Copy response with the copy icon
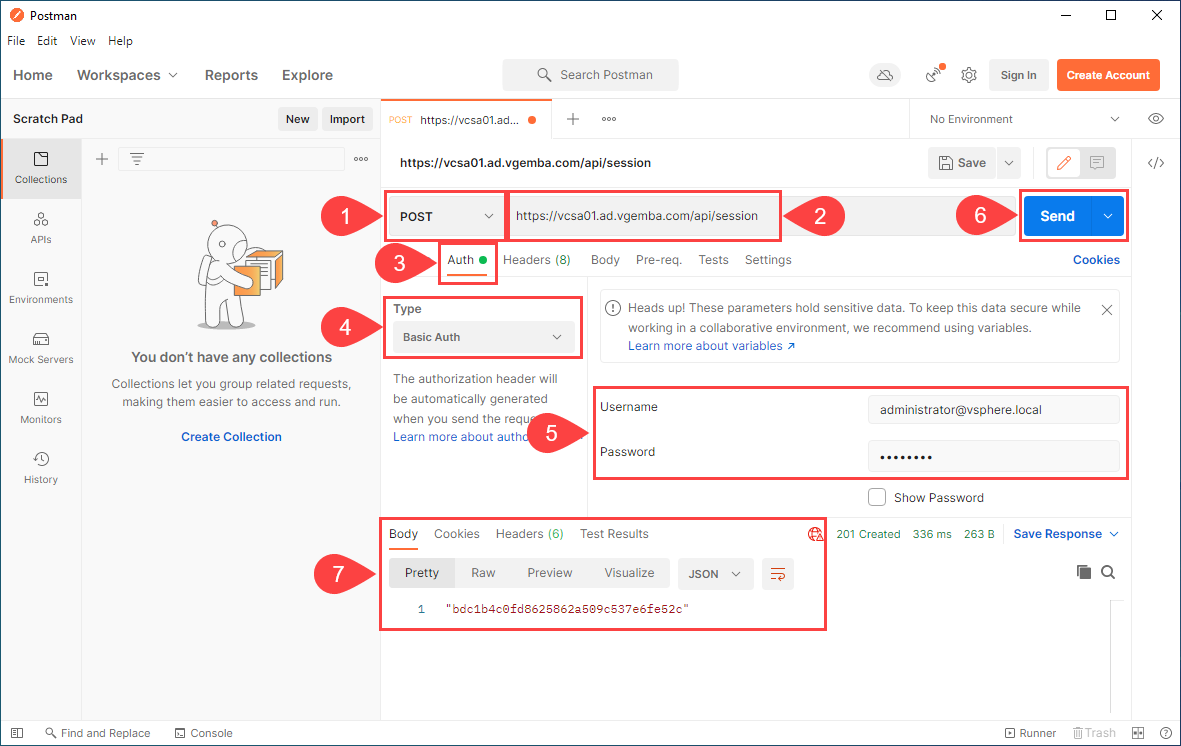This screenshot has width=1181, height=746. click(x=1084, y=572)
